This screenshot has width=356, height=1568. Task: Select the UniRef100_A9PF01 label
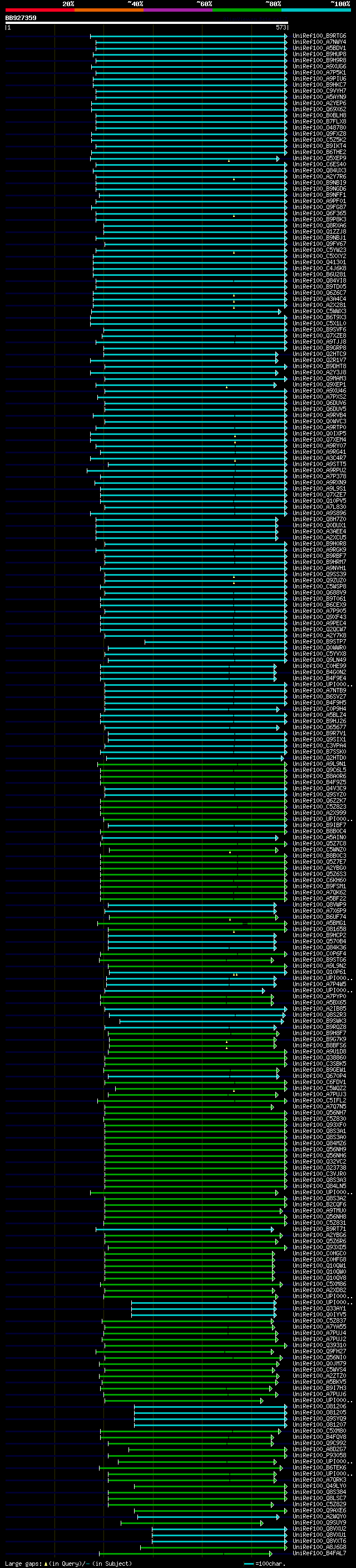click(x=319, y=201)
